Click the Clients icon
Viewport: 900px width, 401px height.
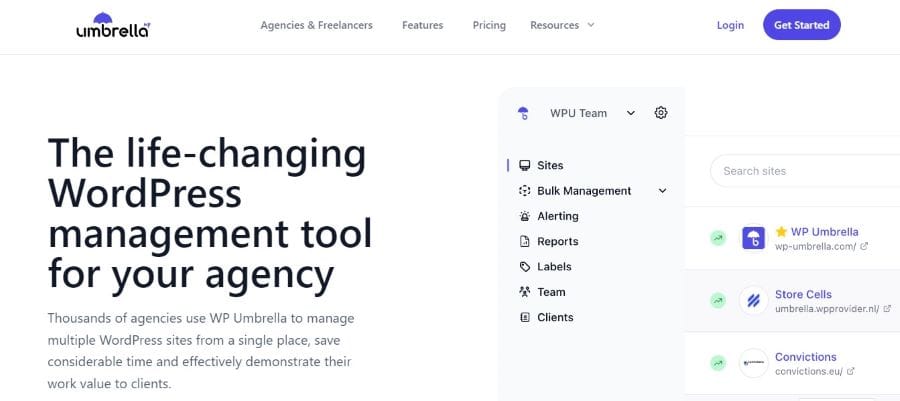(x=524, y=317)
